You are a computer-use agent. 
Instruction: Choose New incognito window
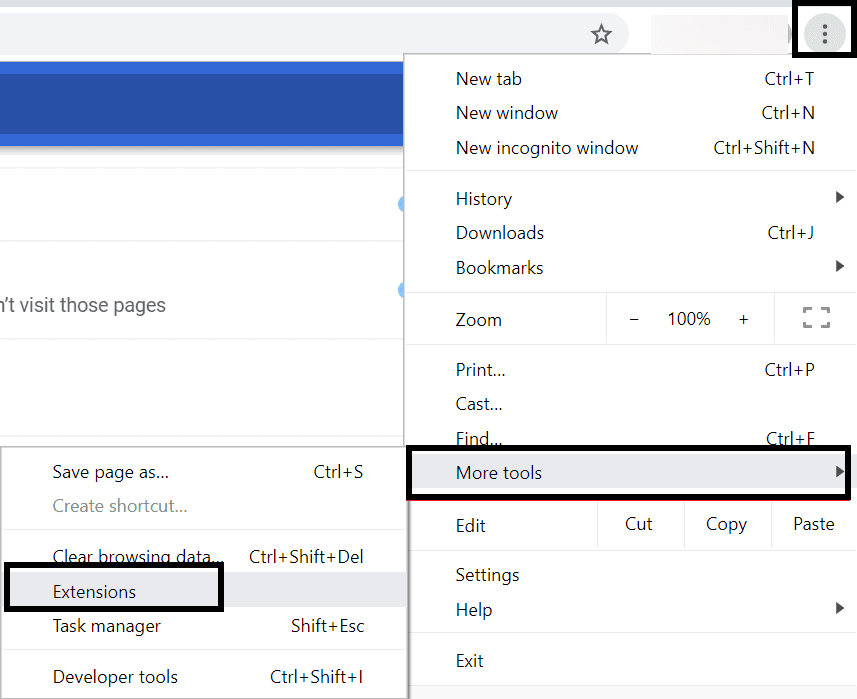pos(631,148)
